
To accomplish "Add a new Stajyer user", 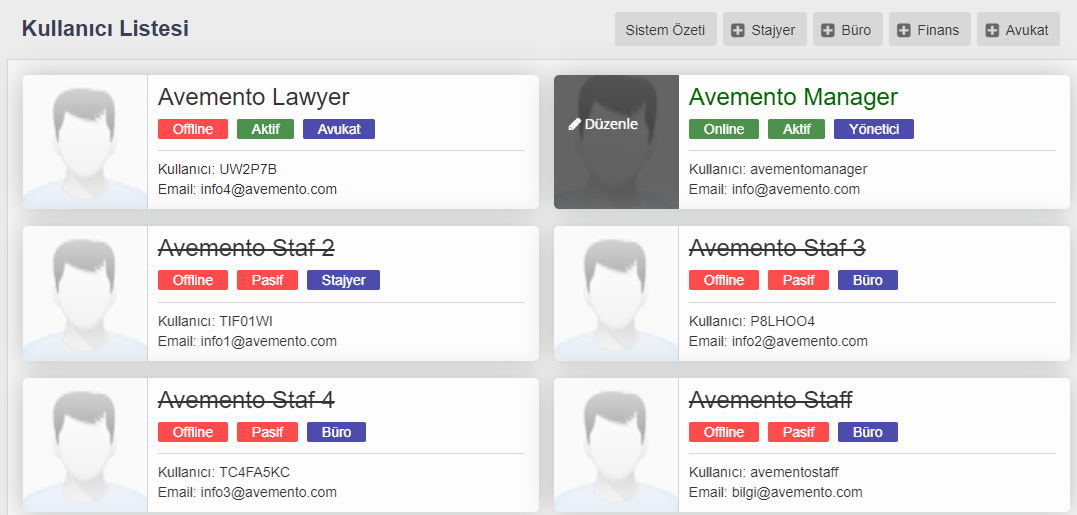I will point(764,30).
